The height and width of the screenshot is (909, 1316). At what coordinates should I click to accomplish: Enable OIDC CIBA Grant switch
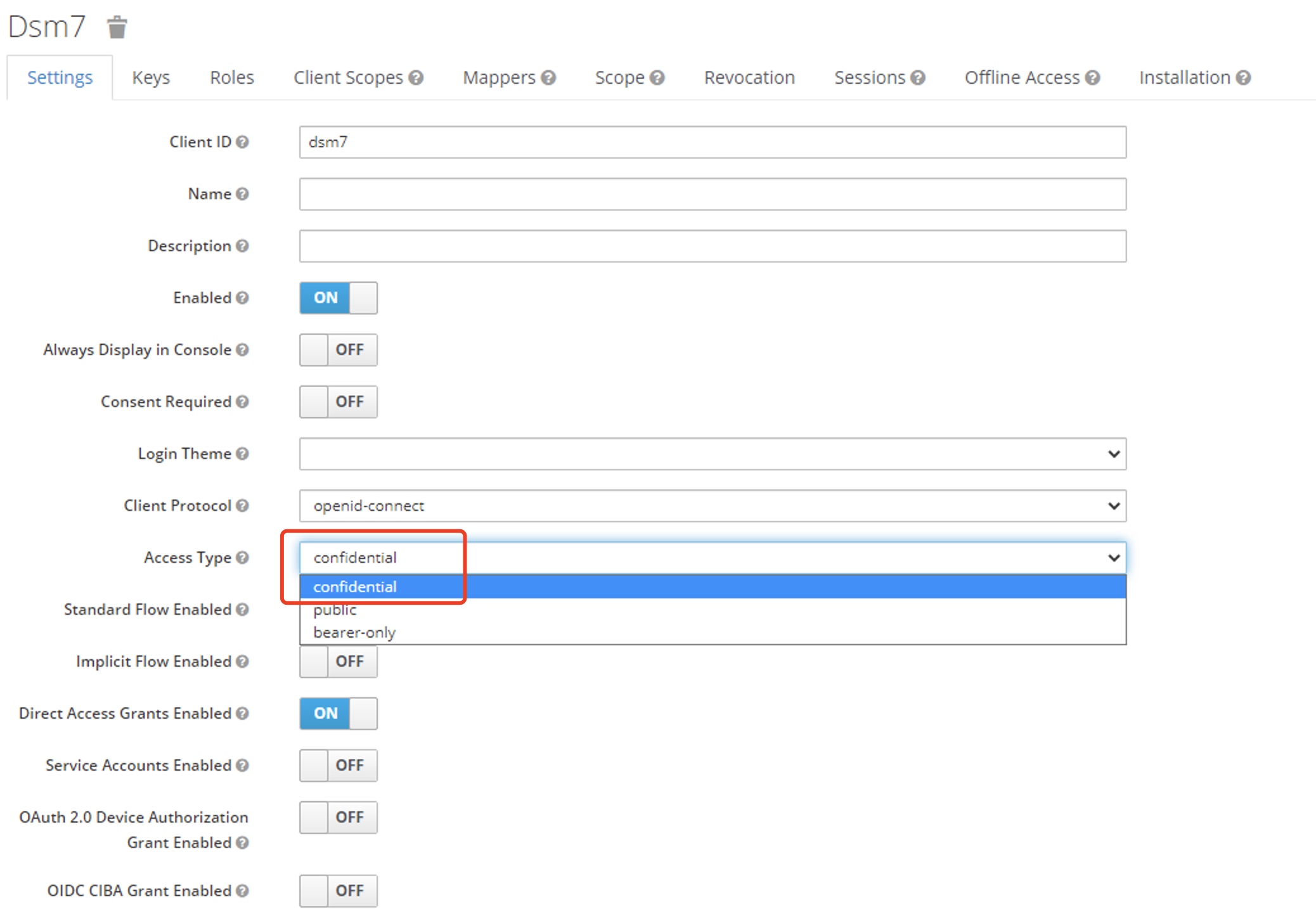339,891
